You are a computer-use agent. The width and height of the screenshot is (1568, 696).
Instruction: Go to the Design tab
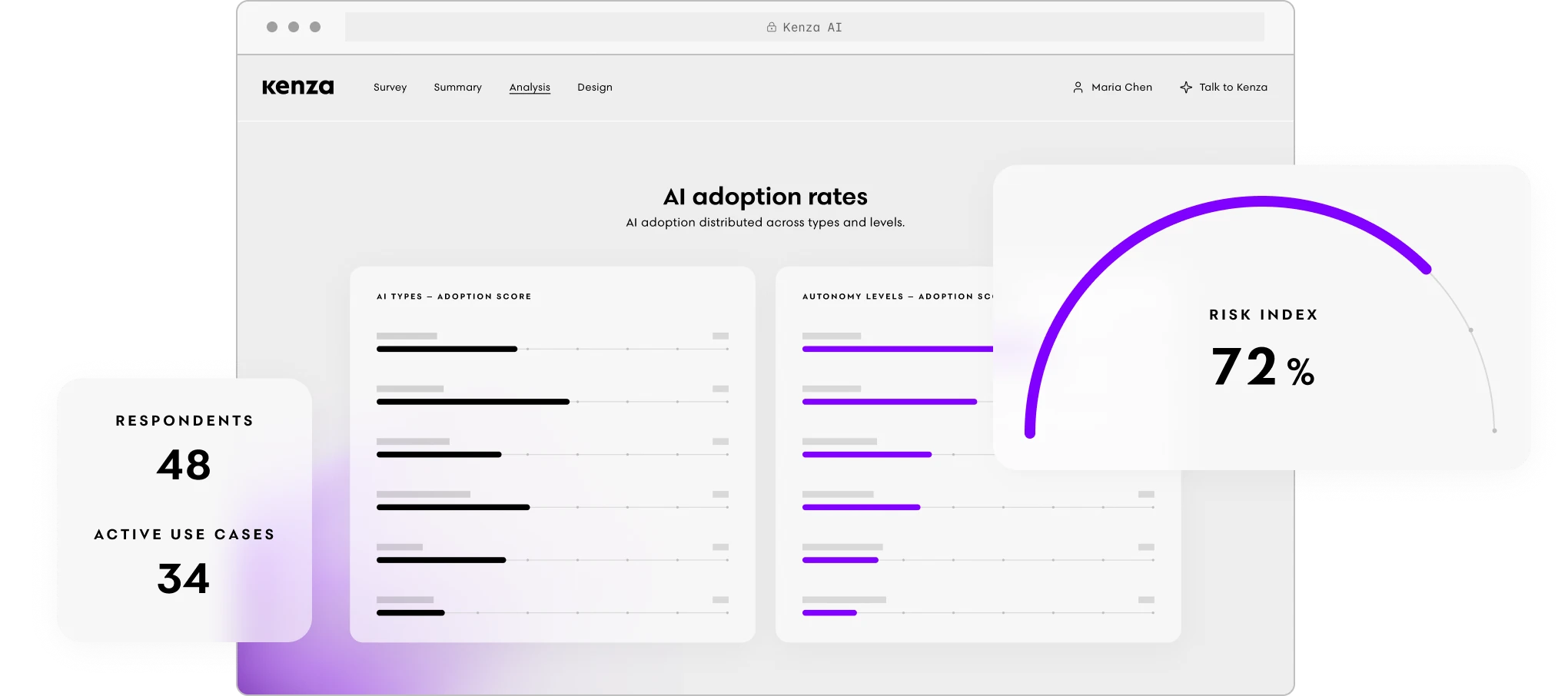tap(595, 88)
